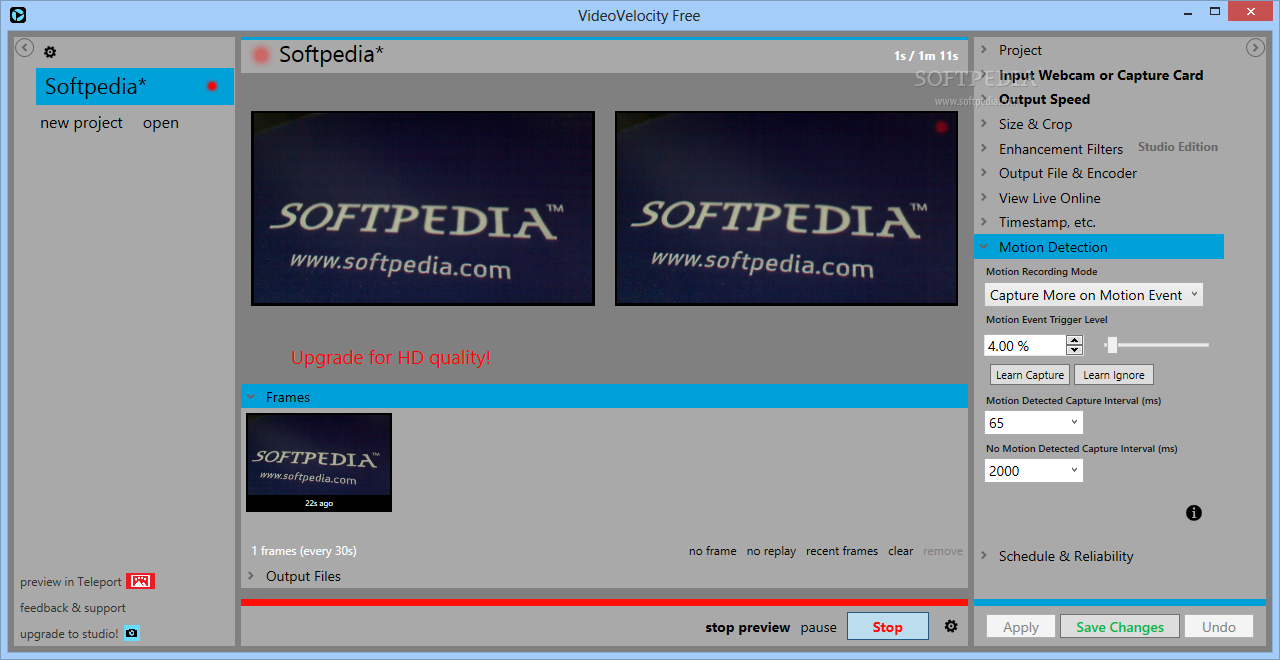Clear the frames list
Viewport: 1280px width, 660px height.
pyautogui.click(x=901, y=551)
